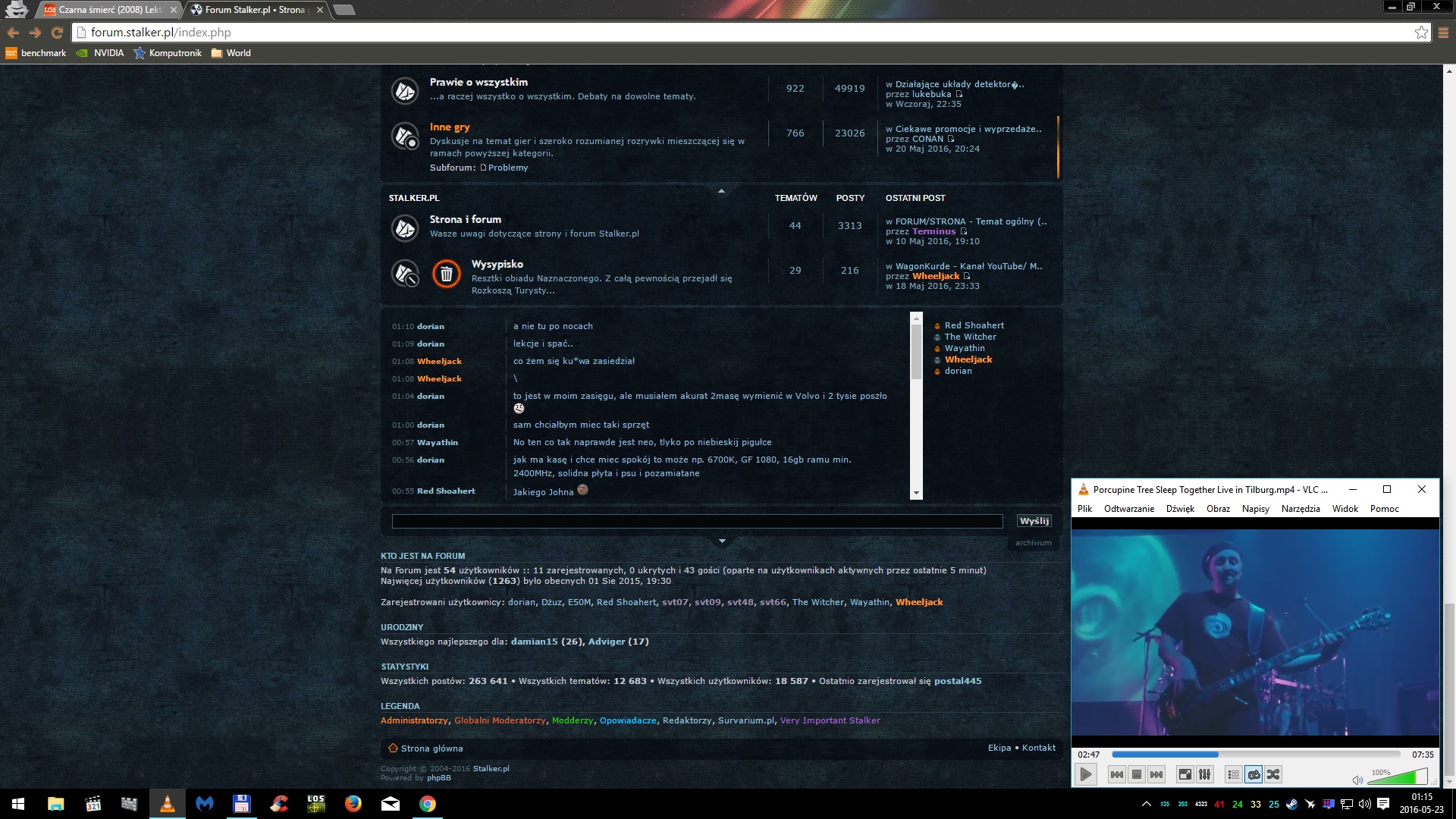This screenshot has height=819, width=1456.
Task: View latest post by lukebuka icon
Action: tap(959, 94)
